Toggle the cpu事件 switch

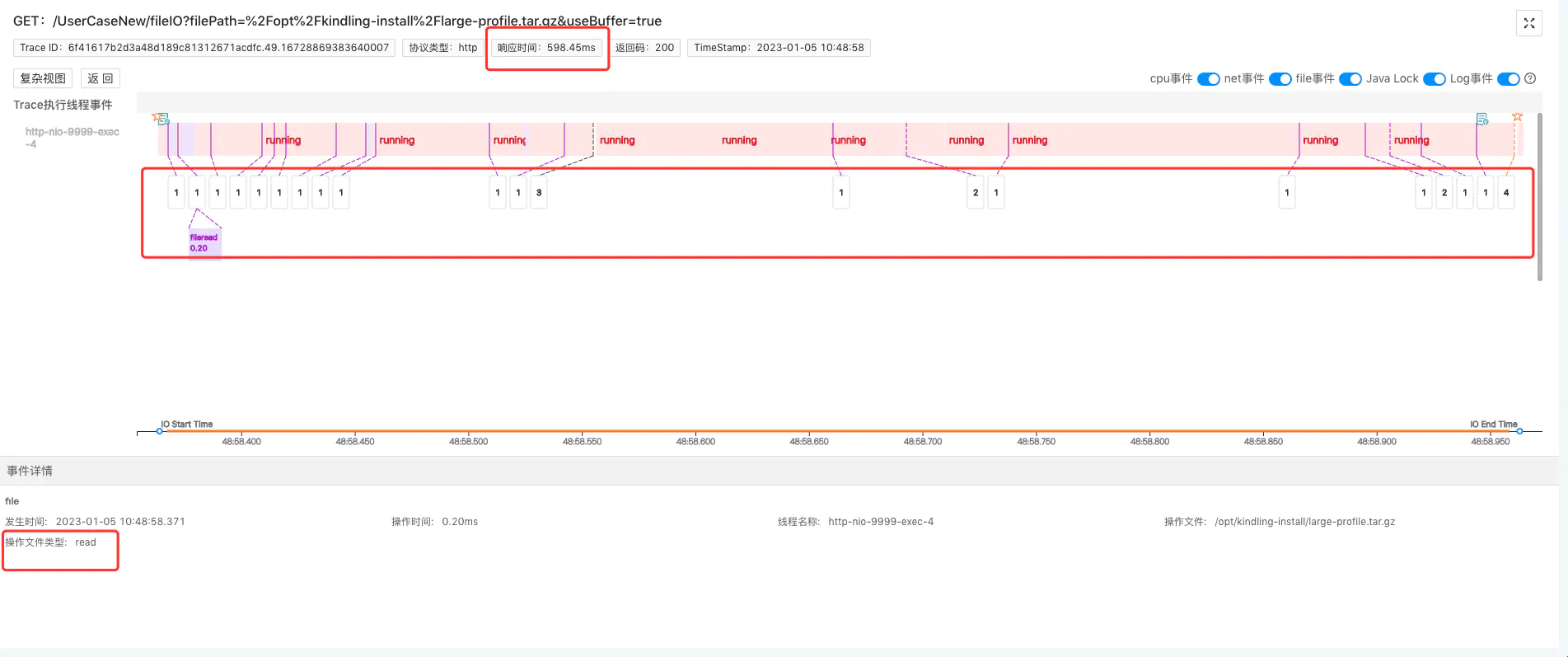1208,79
